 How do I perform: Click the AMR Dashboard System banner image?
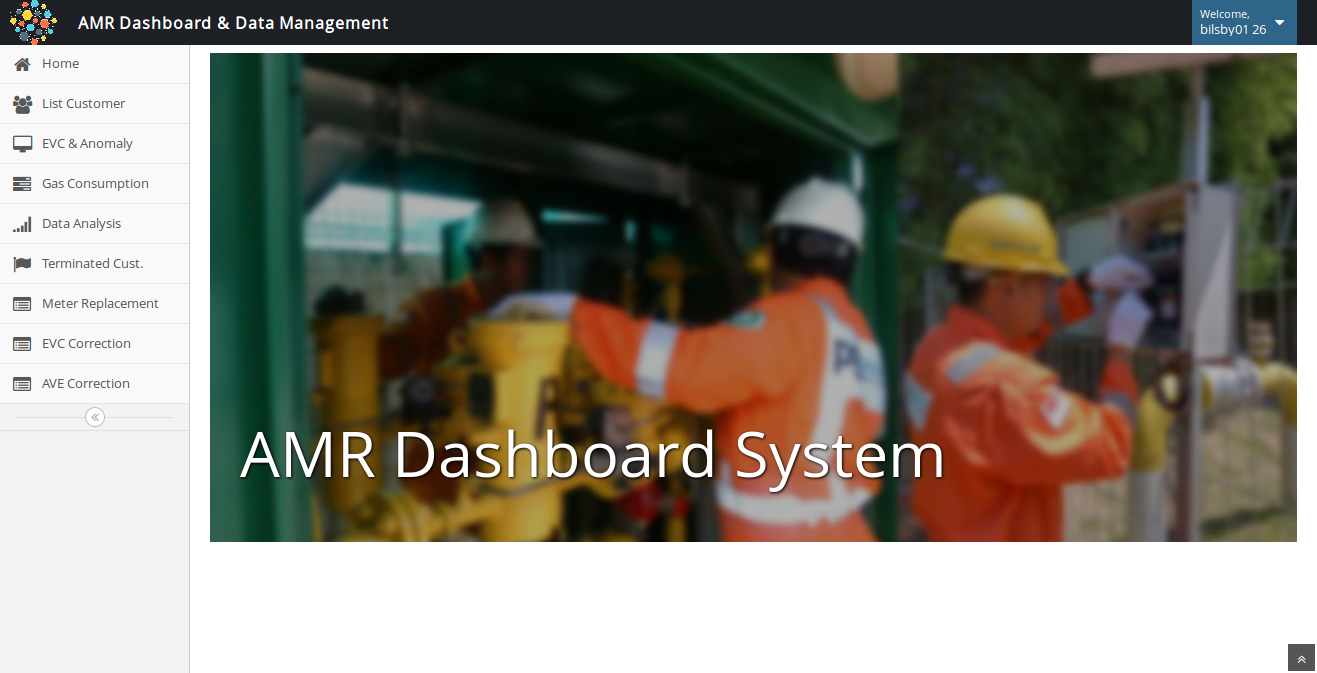pos(753,297)
